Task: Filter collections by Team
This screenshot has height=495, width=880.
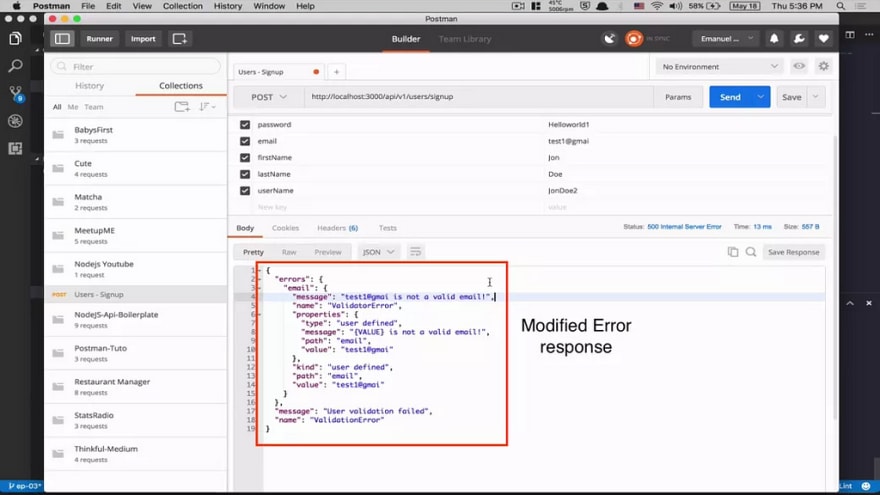Action: (x=94, y=107)
